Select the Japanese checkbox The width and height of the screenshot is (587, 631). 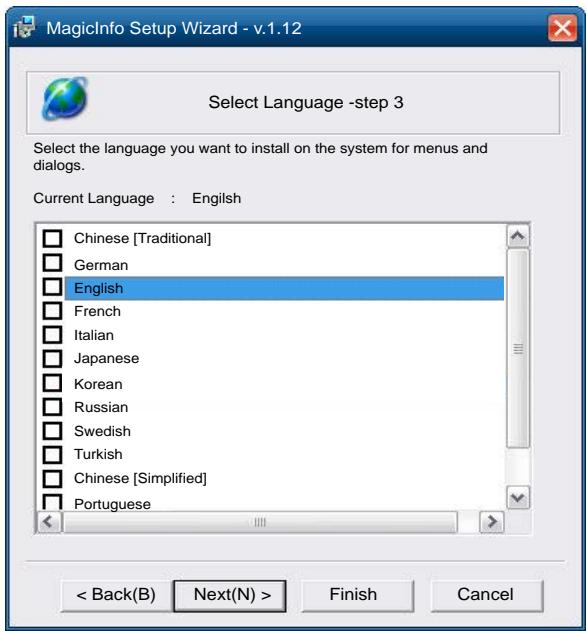52,358
